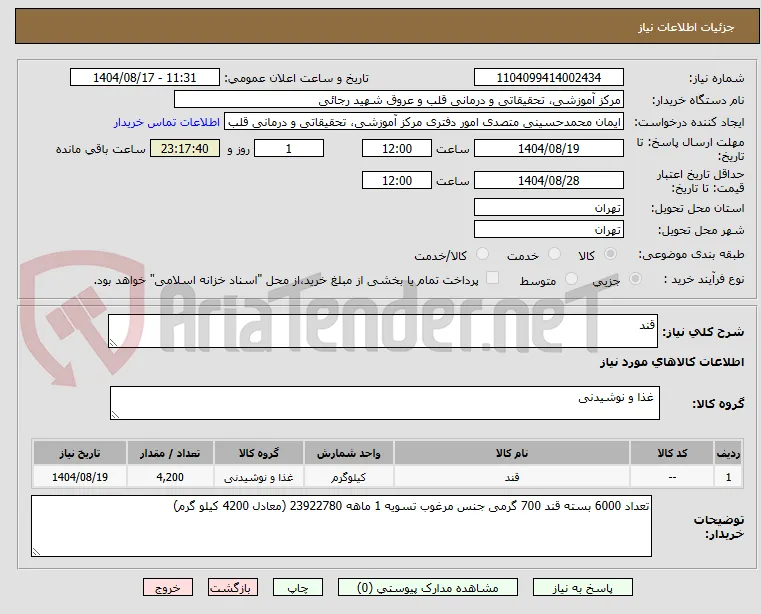761x614 pixels.
Task: Click the شرح کلی نیاز text area
Action: (x=383, y=331)
